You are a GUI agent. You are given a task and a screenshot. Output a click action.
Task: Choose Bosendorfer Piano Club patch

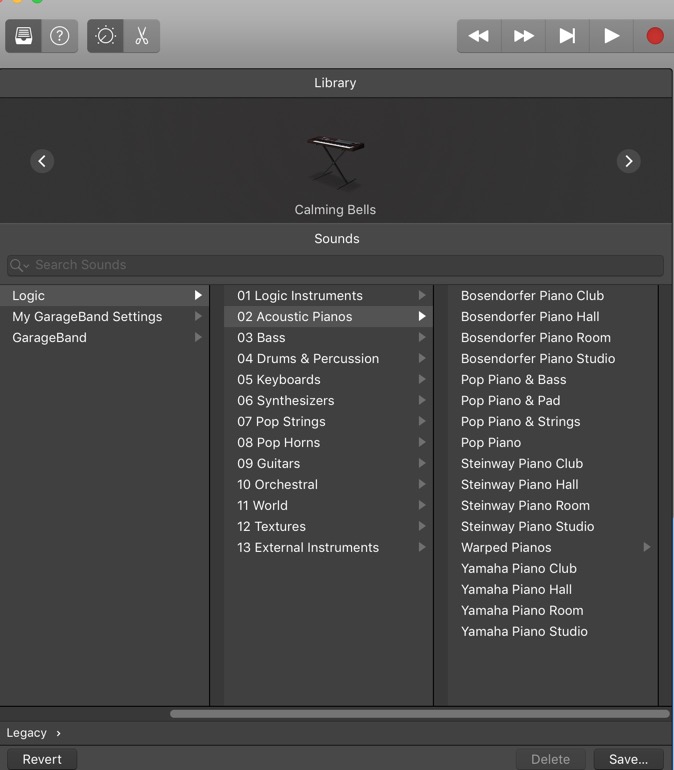552,296
